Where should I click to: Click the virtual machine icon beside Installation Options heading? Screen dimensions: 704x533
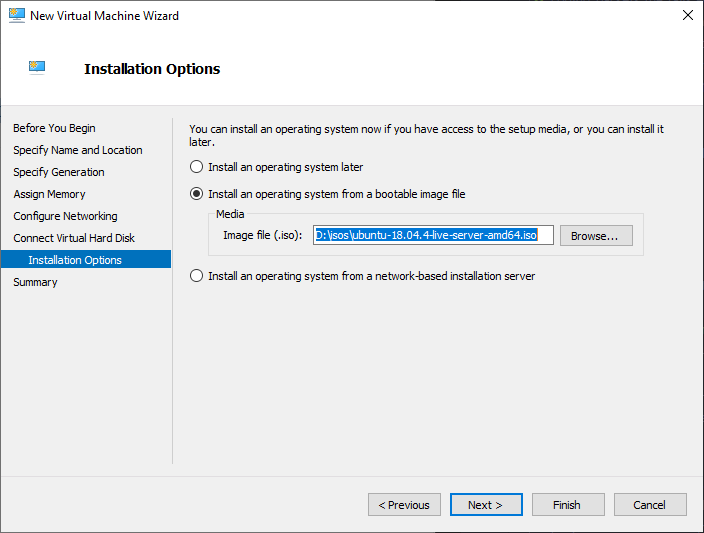point(37,68)
